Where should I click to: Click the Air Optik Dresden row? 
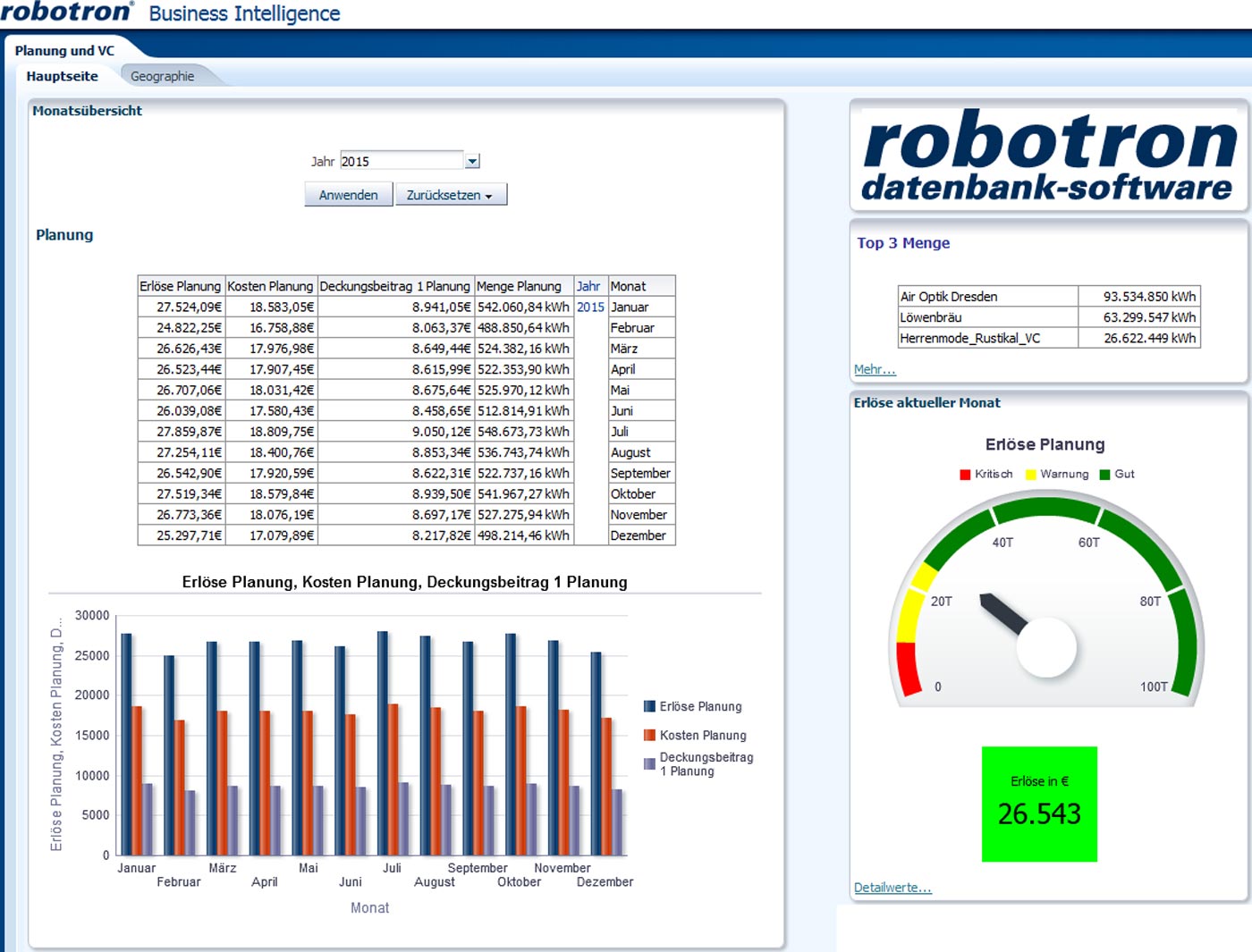[x=1049, y=296]
